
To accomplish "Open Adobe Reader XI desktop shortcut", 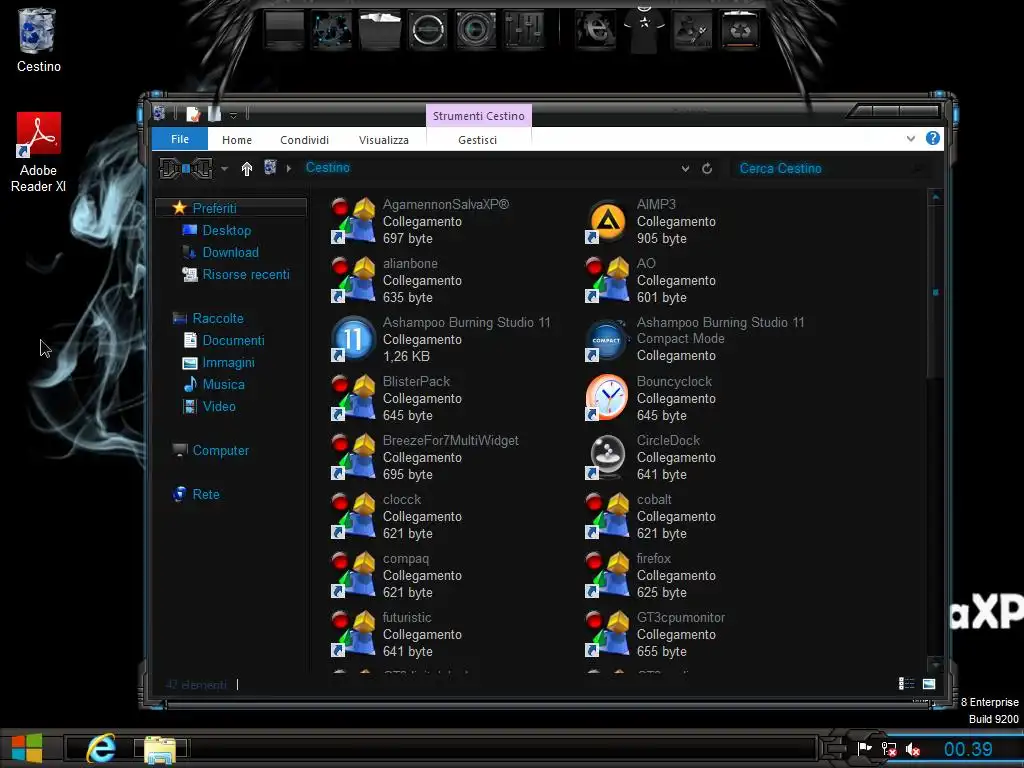I will coord(39,152).
